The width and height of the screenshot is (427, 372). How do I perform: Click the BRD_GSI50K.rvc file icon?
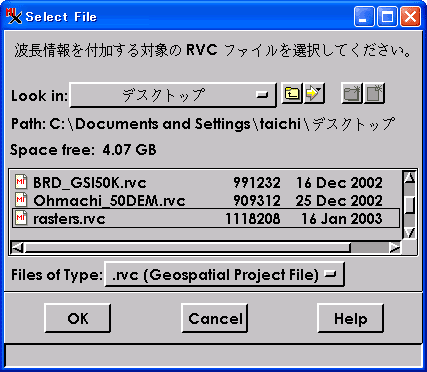pos(21,182)
